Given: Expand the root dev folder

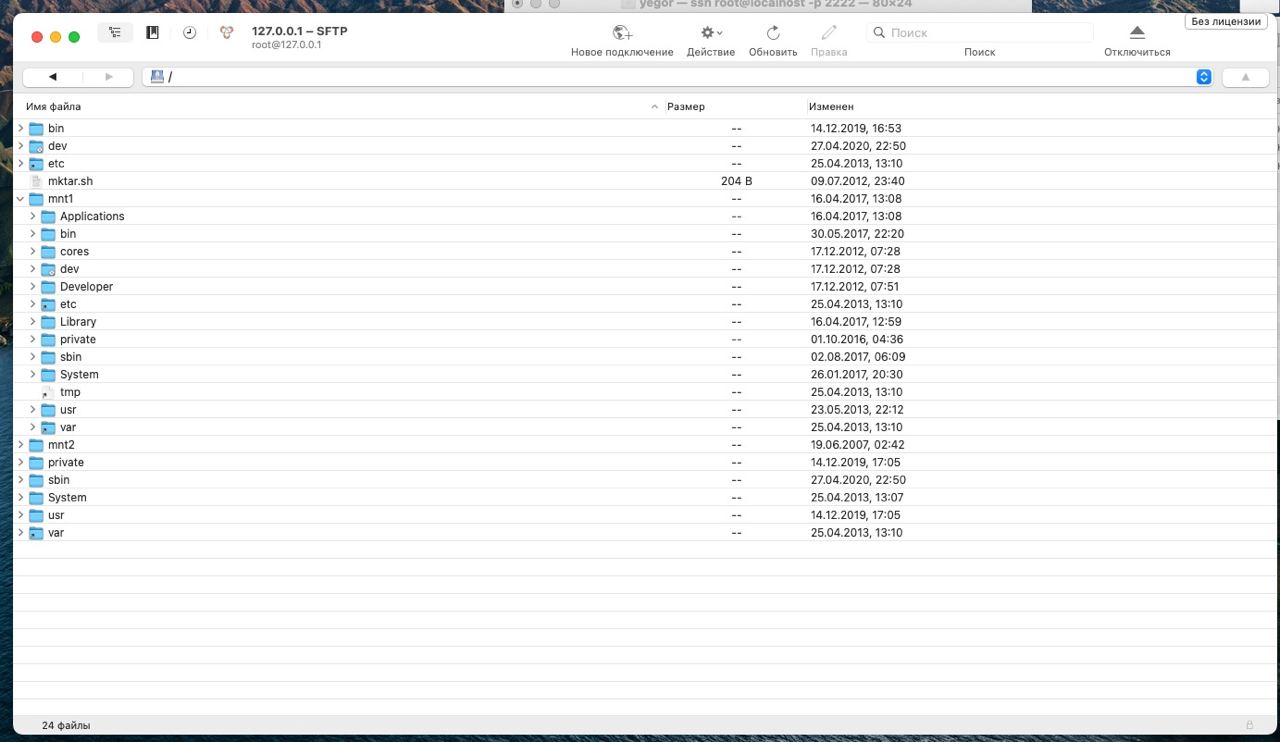Looking at the screenshot, I should pos(20,146).
